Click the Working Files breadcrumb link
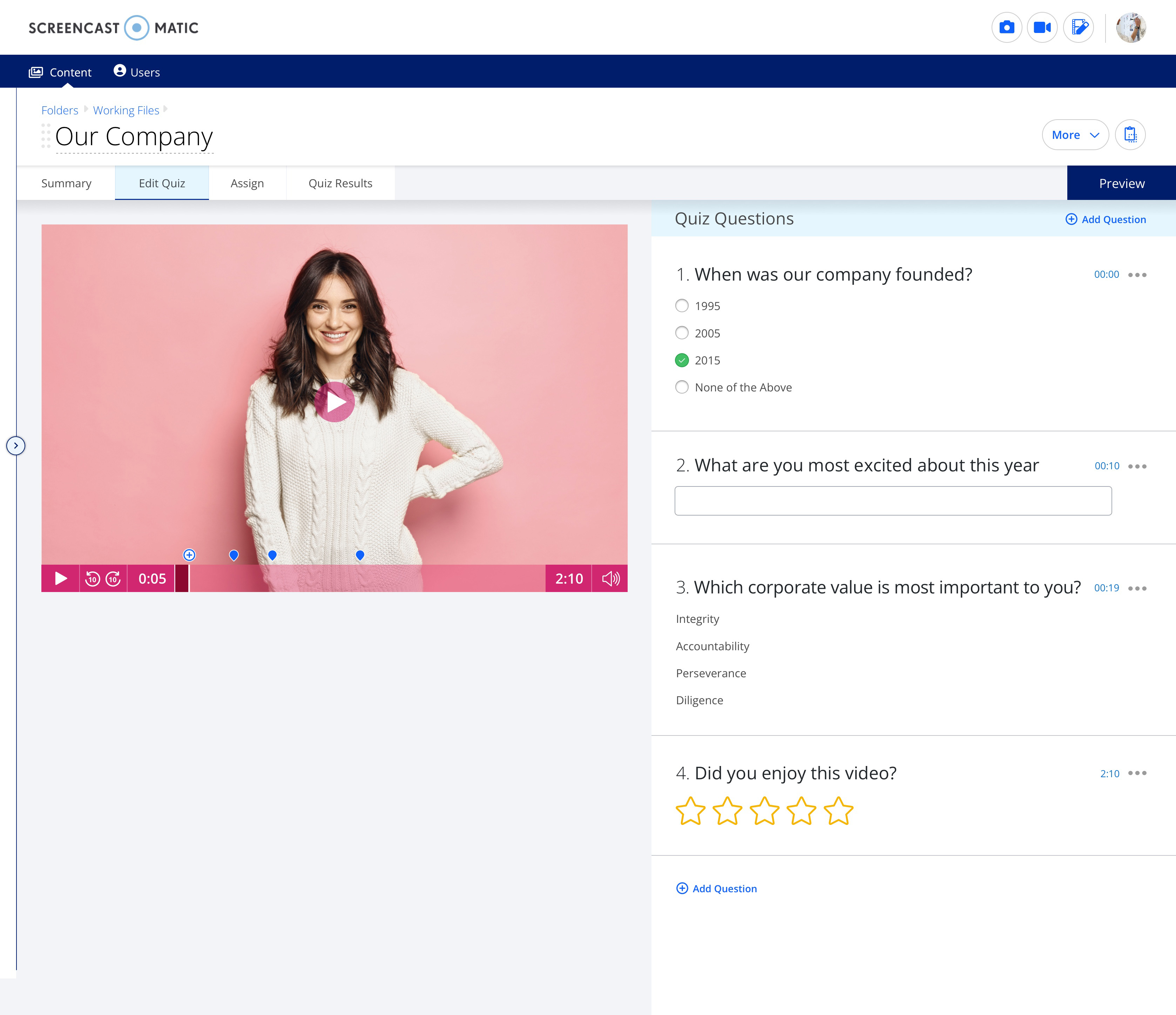Viewport: 1176px width, 1015px height. coord(126,110)
